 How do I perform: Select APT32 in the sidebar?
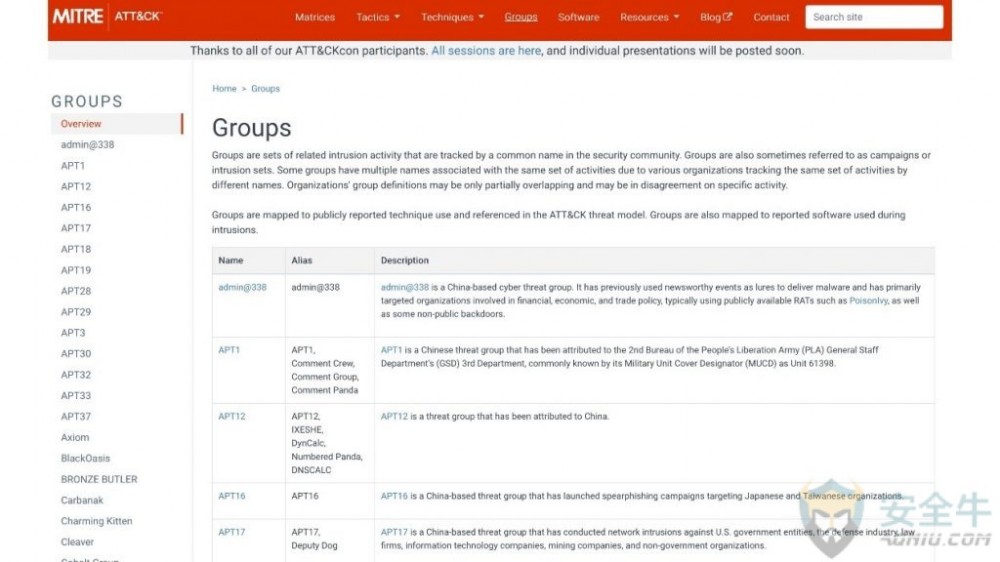point(76,374)
